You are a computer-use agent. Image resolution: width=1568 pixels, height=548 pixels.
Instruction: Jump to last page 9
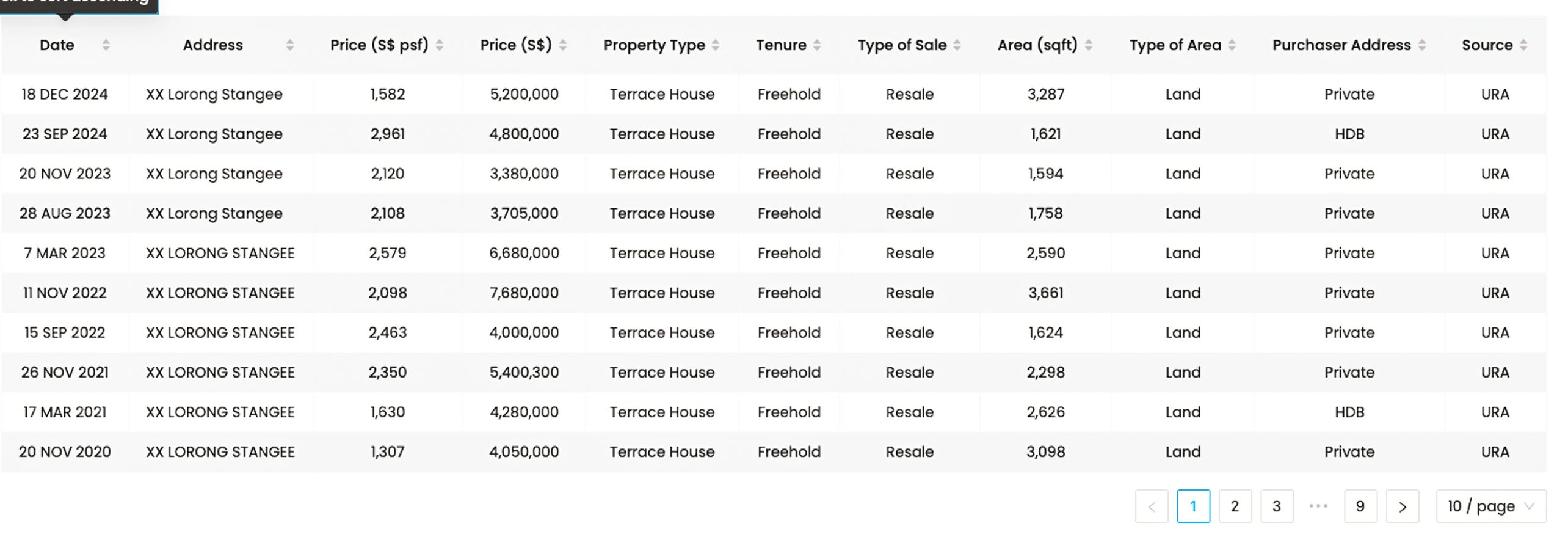pyautogui.click(x=1360, y=506)
